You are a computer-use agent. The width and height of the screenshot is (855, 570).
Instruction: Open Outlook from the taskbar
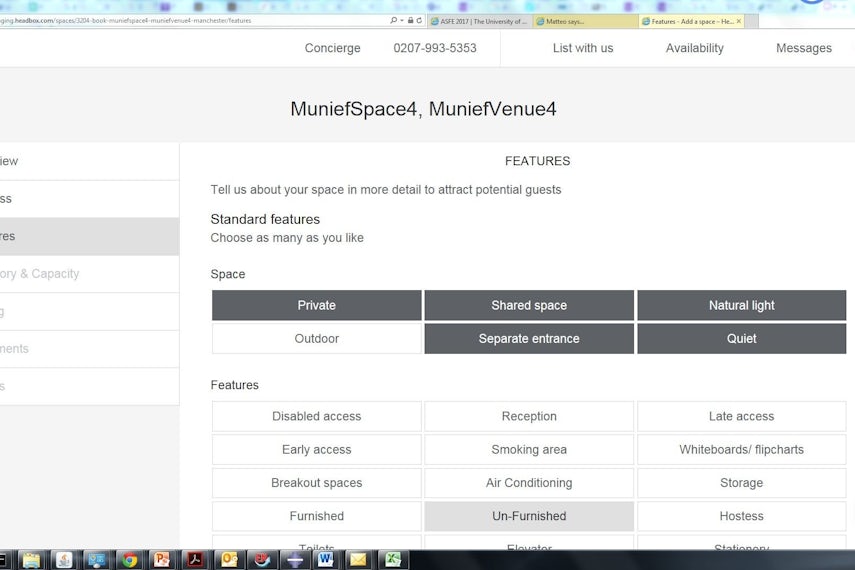pyautogui.click(x=227, y=560)
